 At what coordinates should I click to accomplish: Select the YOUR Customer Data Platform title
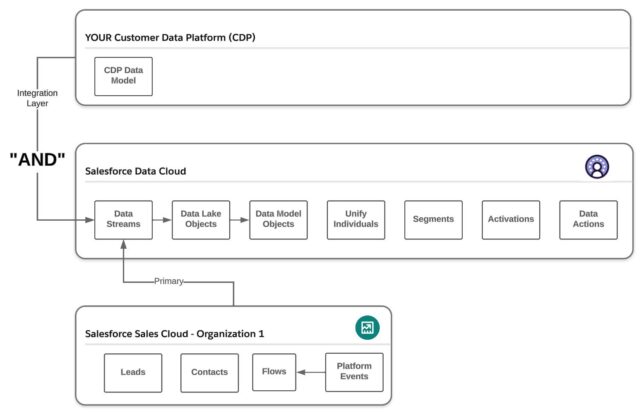[x=172, y=37]
